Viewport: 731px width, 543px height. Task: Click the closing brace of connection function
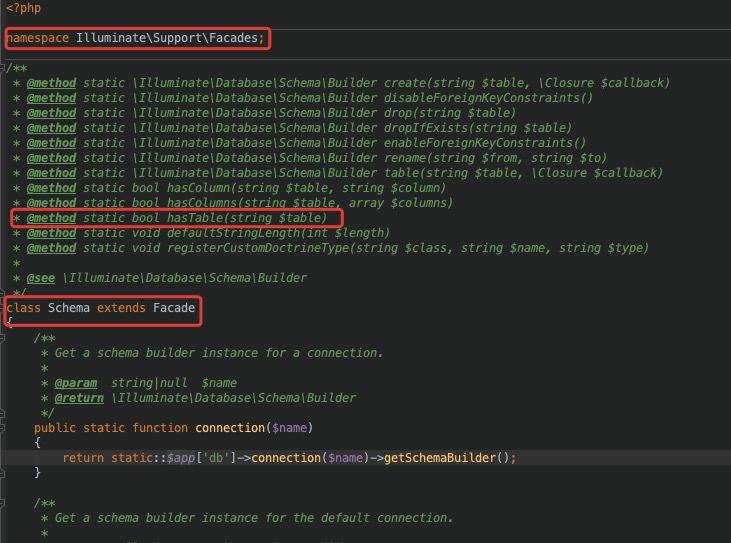37,473
